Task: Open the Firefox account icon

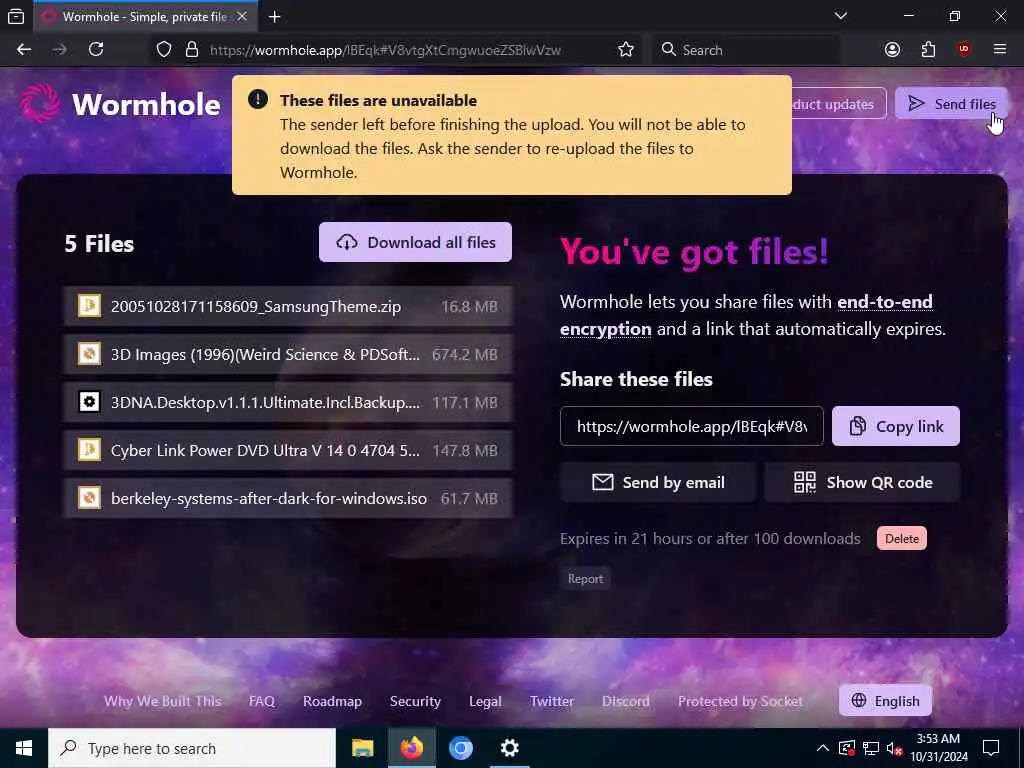Action: (x=892, y=50)
